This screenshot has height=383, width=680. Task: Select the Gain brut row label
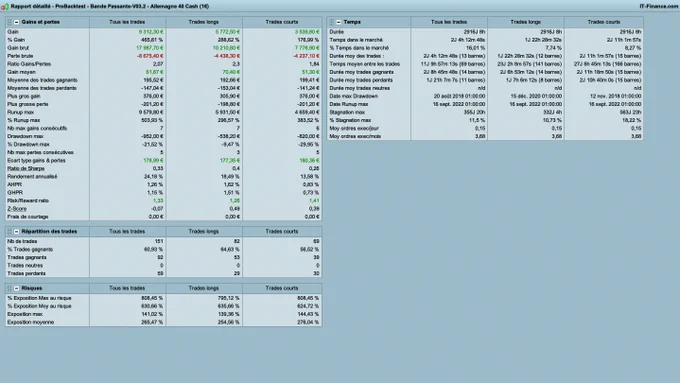[18, 48]
